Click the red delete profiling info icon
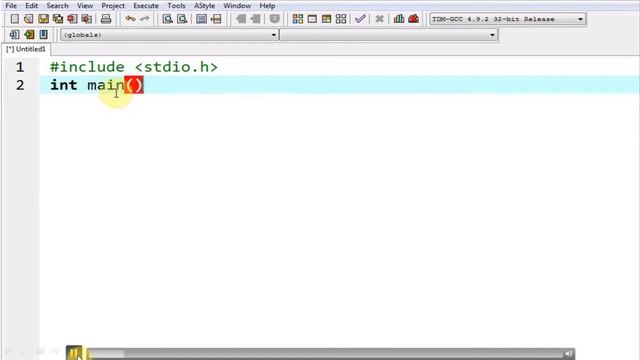 tap(413, 19)
